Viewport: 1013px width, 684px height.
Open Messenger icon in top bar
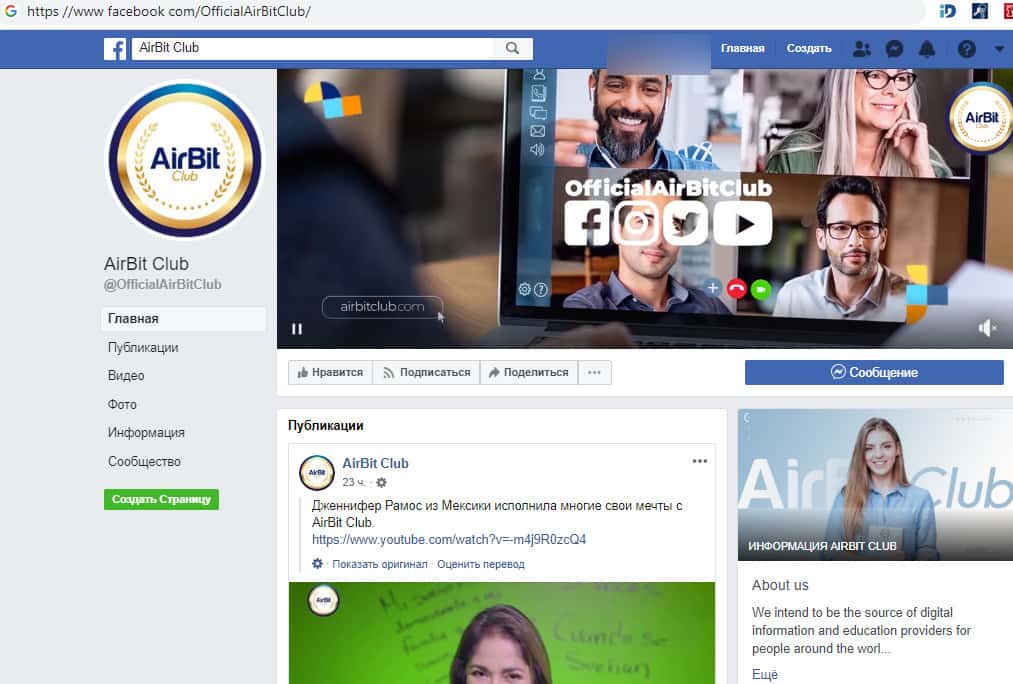click(x=894, y=49)
